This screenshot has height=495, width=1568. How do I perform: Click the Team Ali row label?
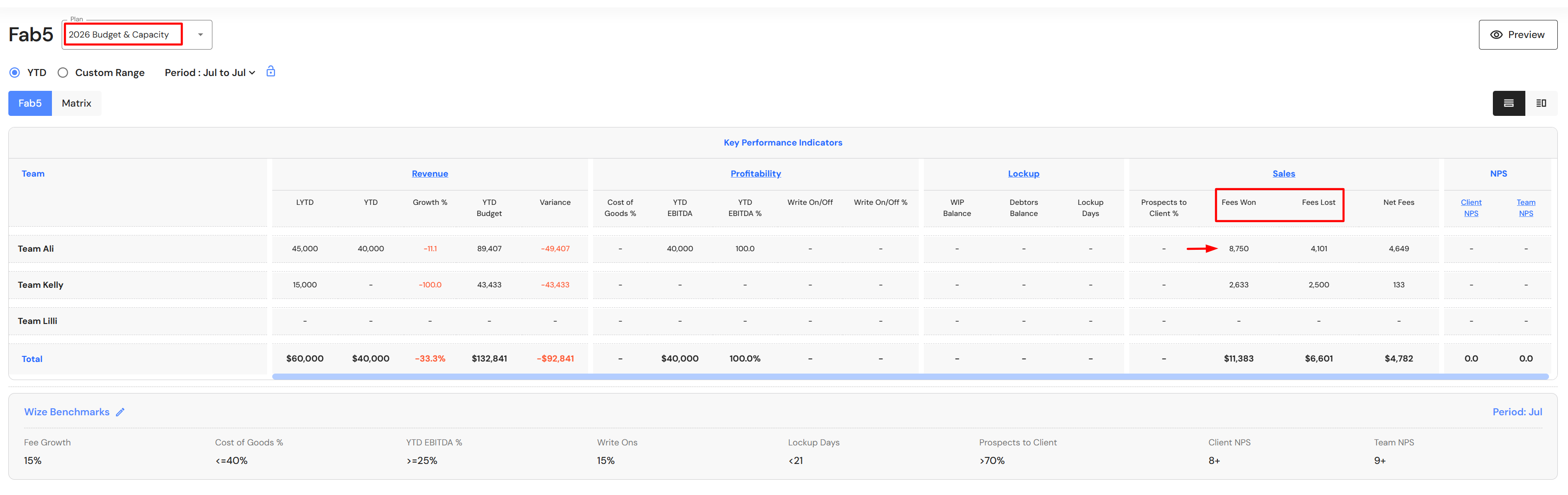(36, 249)
